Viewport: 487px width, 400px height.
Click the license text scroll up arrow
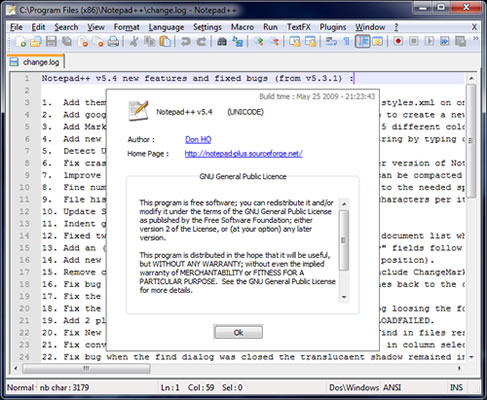pos(344,204)
